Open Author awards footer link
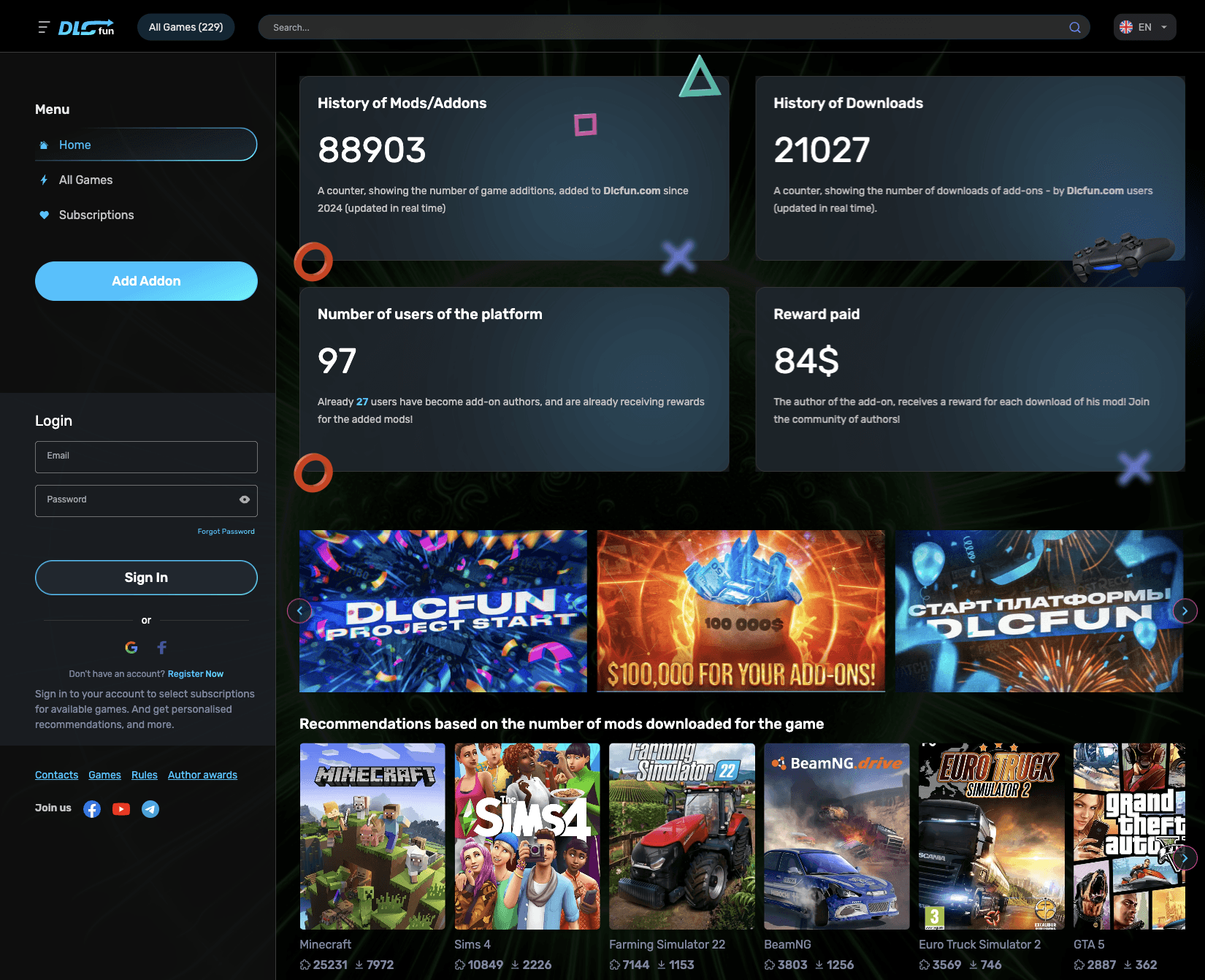The image size is (1205, 980). 202,775
